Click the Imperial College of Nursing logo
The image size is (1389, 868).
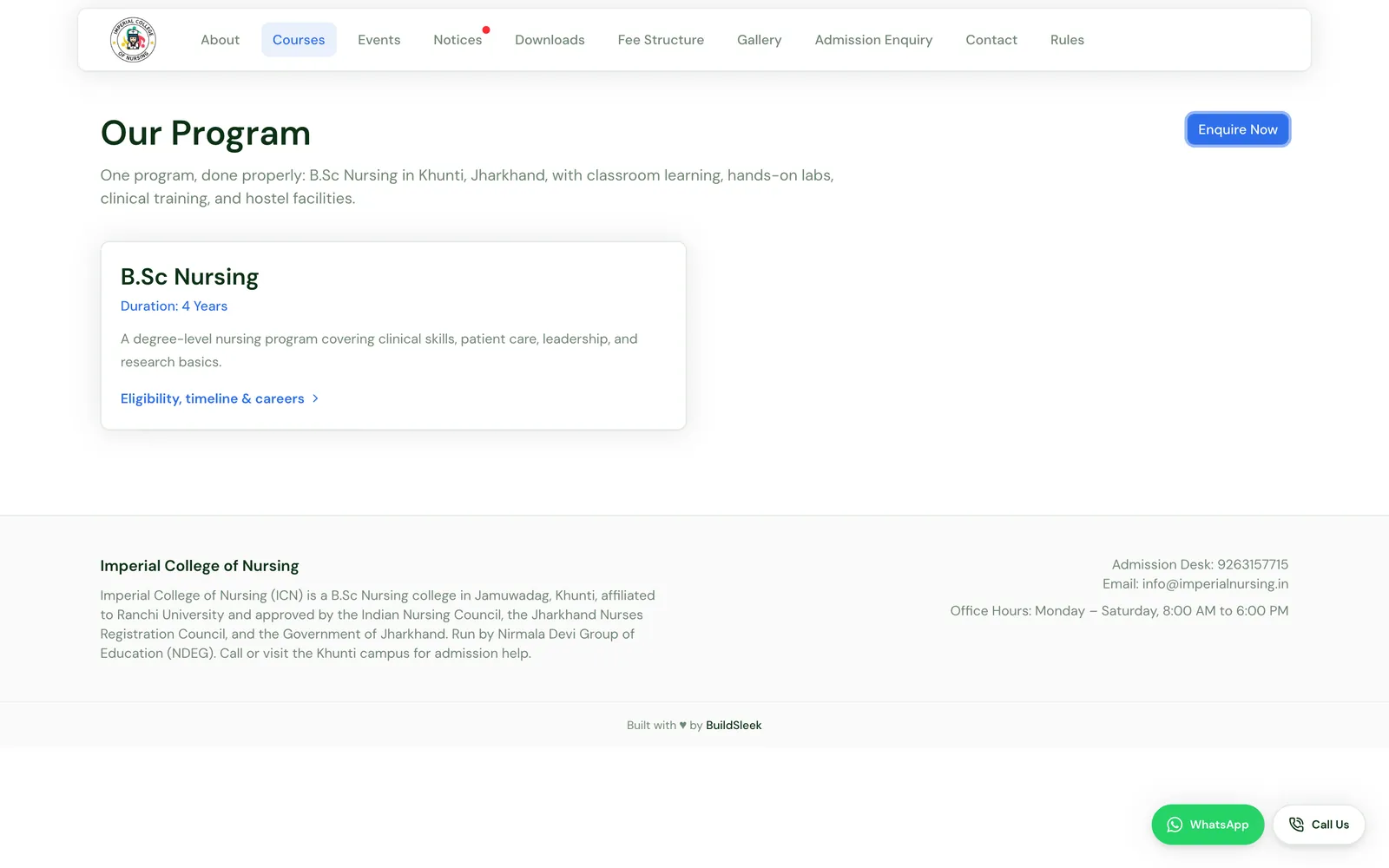click(133, 40)
